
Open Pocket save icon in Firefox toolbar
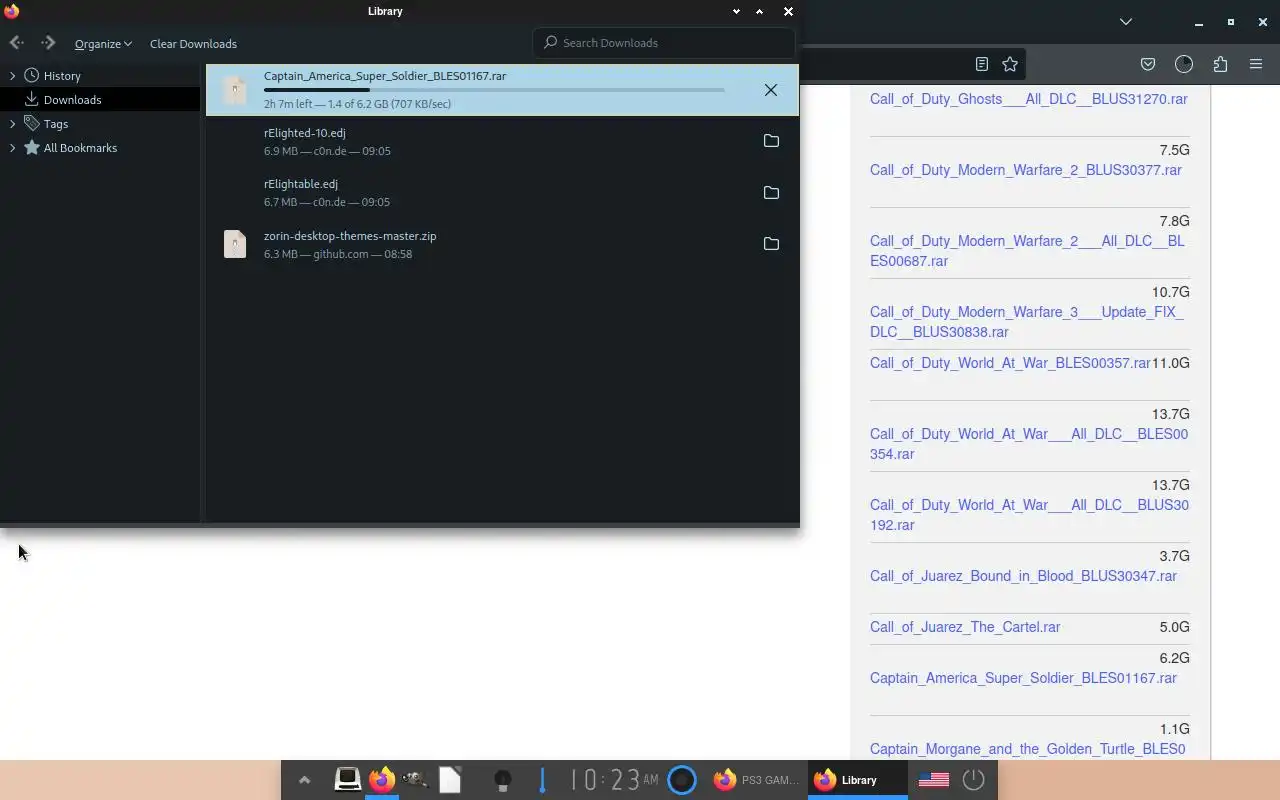1148,64
